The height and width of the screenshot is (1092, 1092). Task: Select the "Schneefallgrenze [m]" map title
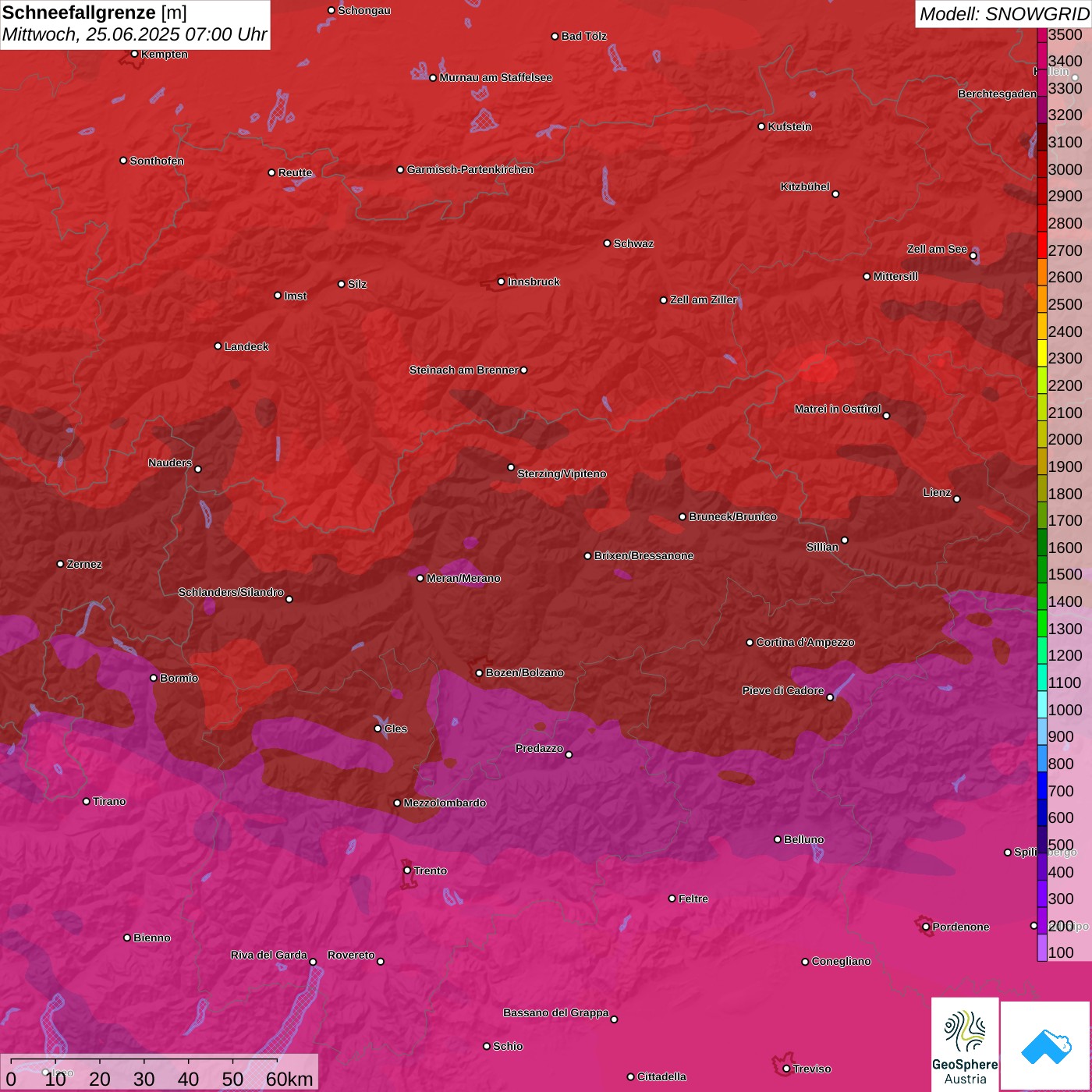click(x=94, y=12)
